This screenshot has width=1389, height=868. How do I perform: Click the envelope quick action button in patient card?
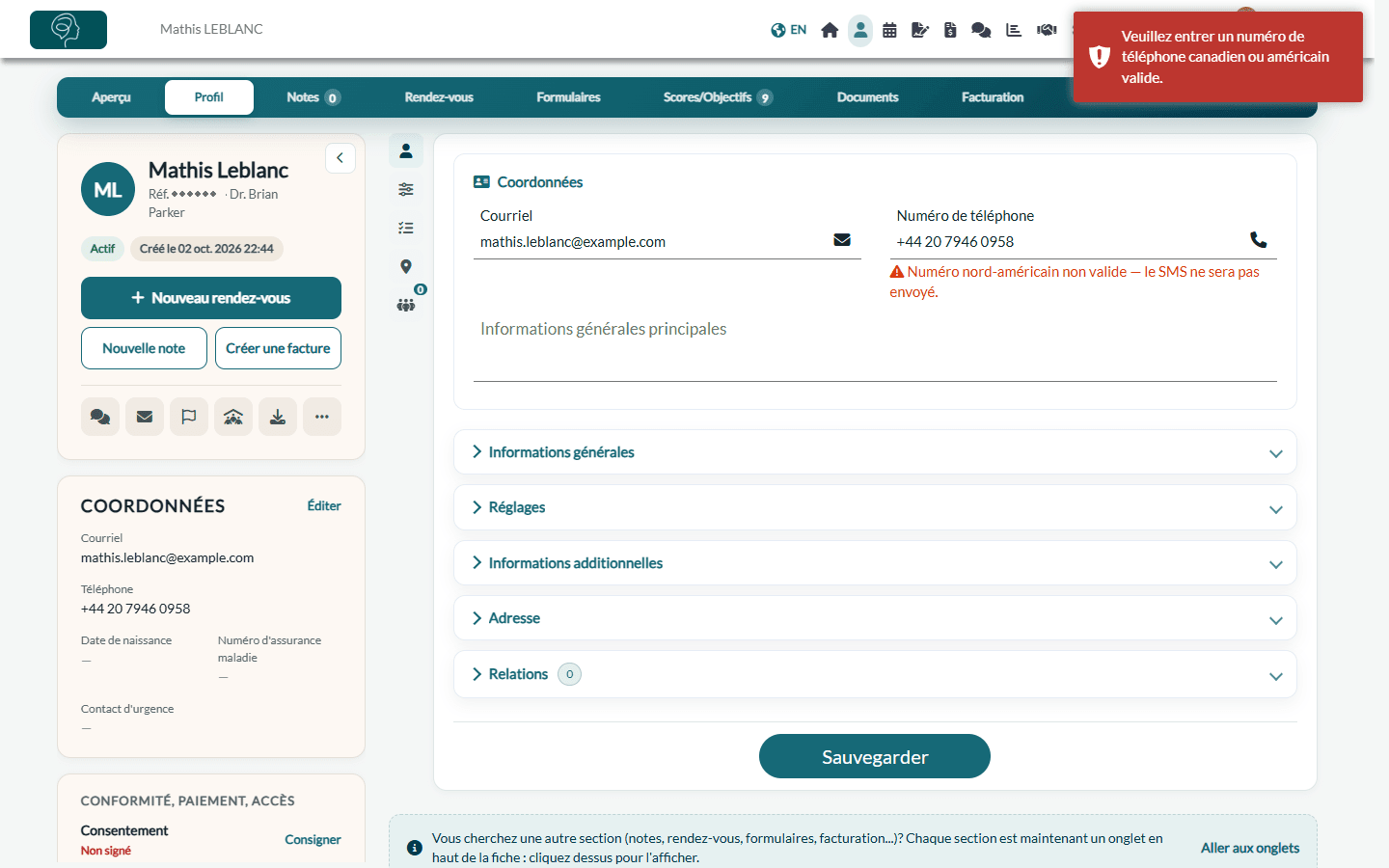(x=145, y=417)
